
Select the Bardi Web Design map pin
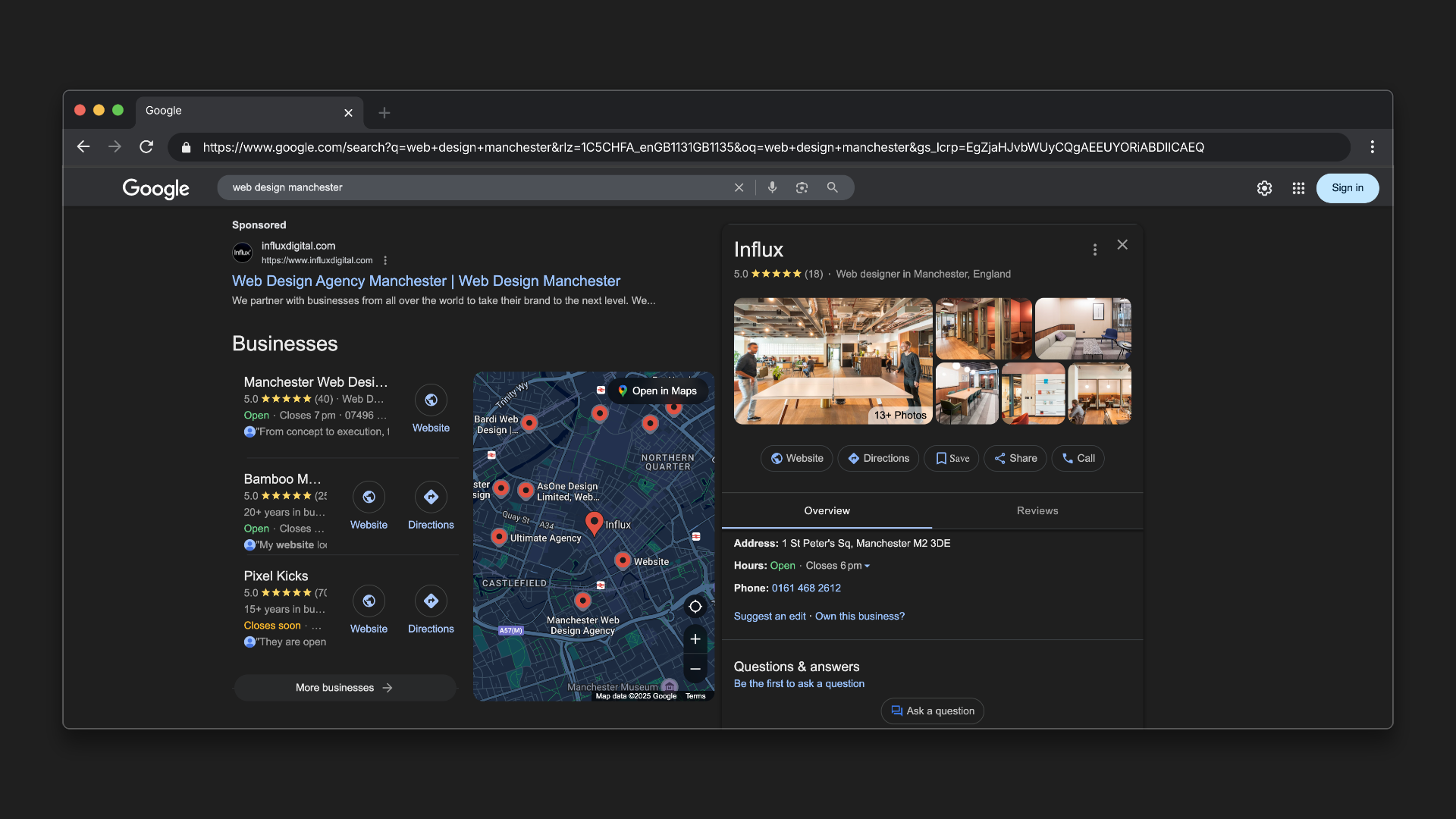(529, 423)
